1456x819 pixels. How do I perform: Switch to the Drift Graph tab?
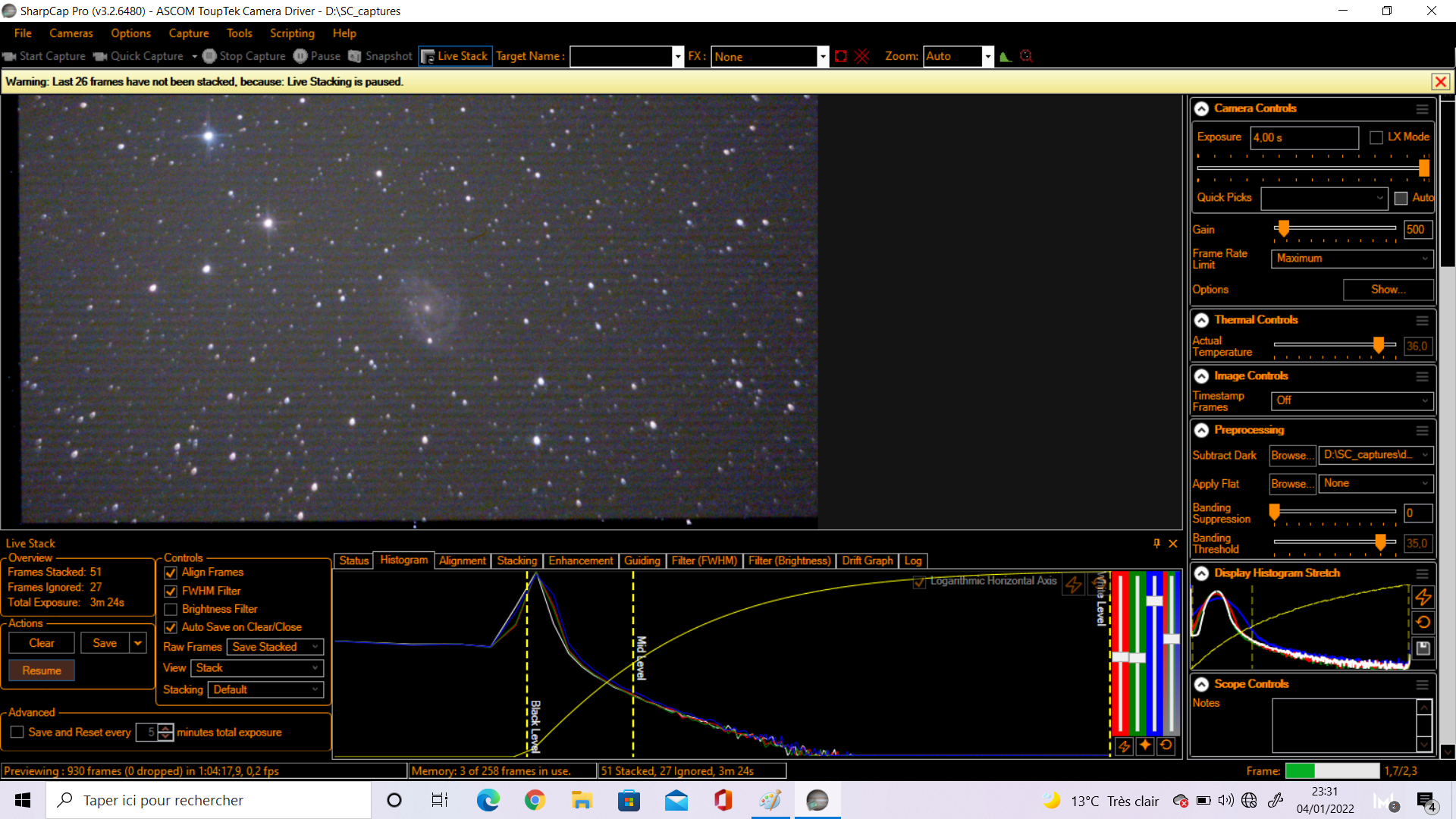[867, 560]
